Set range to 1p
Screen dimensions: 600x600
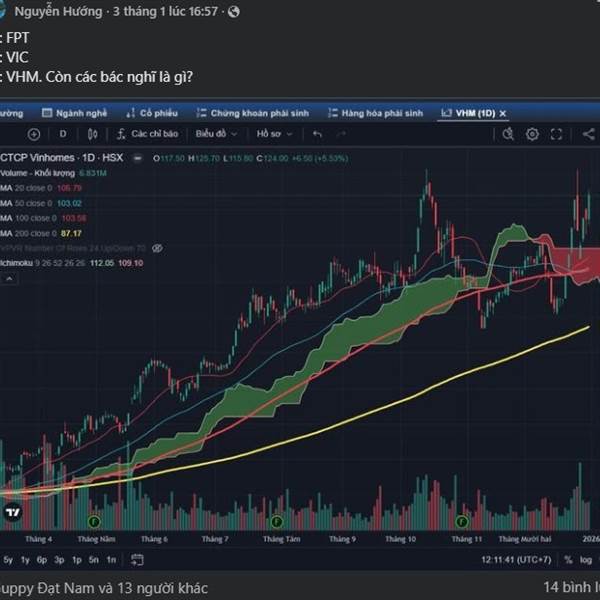click(77, 560)
